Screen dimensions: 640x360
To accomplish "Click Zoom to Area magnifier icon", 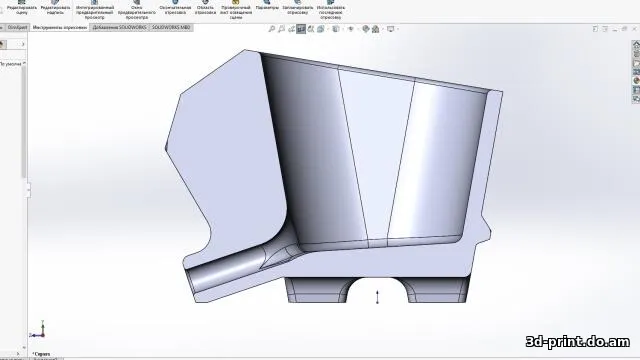I will click(x=282, y=29).
